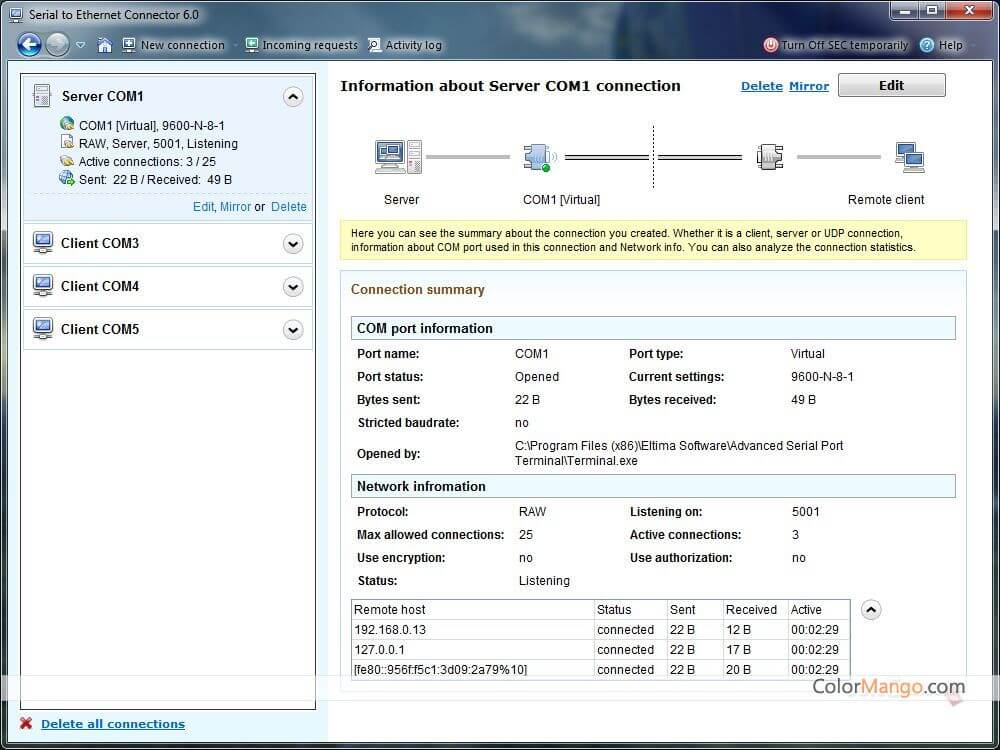Screen dimensions: 1000x750
Task: Click the Server computer icon in diagram
Action: pos(397,157)
